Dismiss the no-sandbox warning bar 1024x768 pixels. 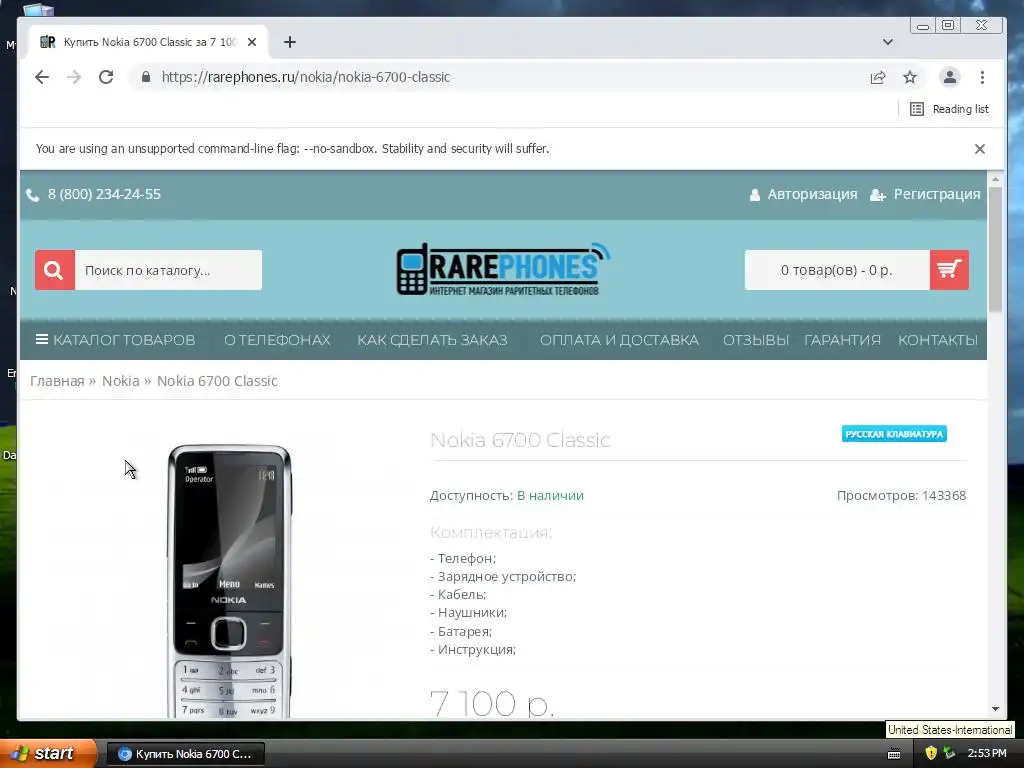click(x=980, y=149)
